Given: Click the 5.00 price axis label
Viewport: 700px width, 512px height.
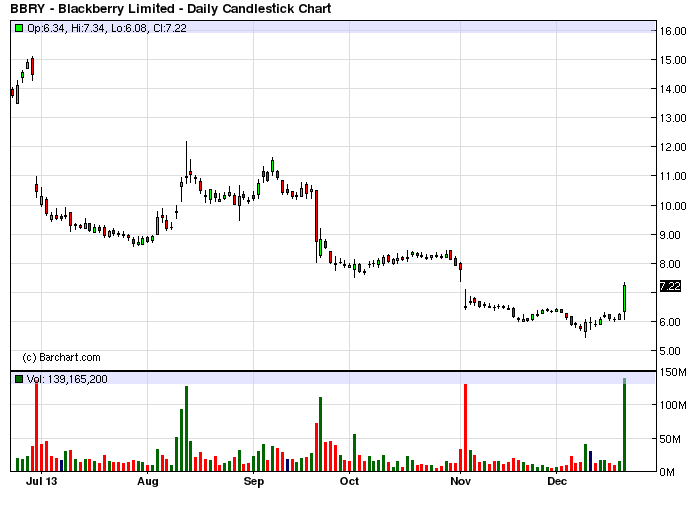Looking at the screenshot, I should [670, 351].
